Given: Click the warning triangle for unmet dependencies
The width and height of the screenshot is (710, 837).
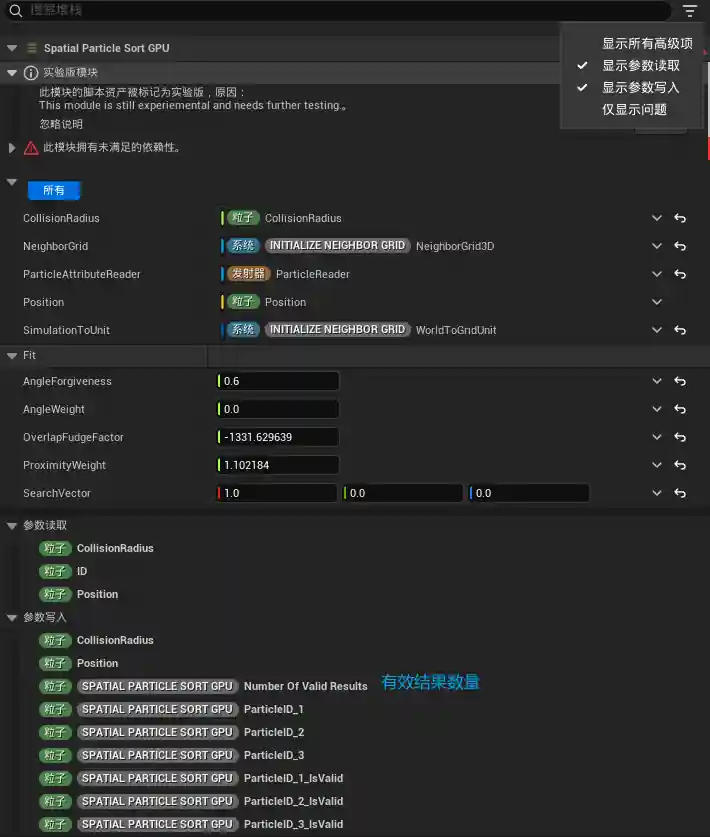Looking at the screenshot, I should tap(31, 148).
